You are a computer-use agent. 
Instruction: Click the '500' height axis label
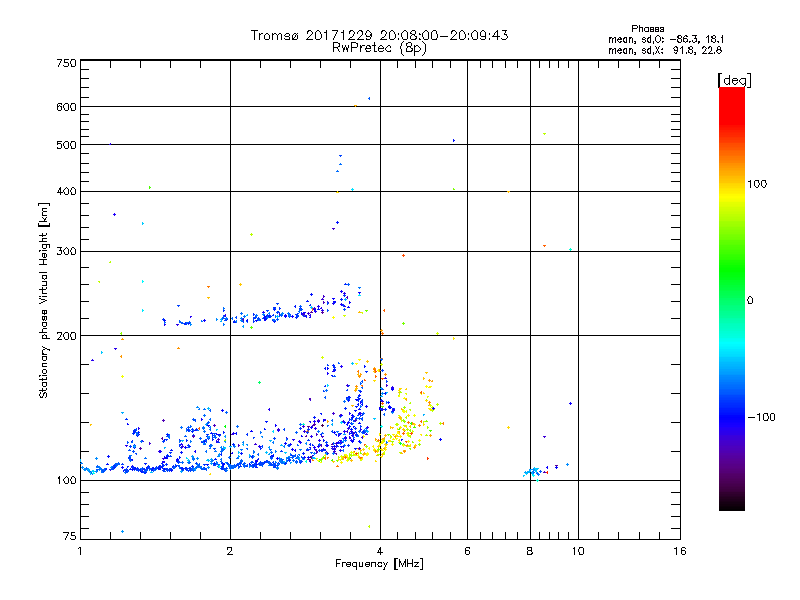66,145
